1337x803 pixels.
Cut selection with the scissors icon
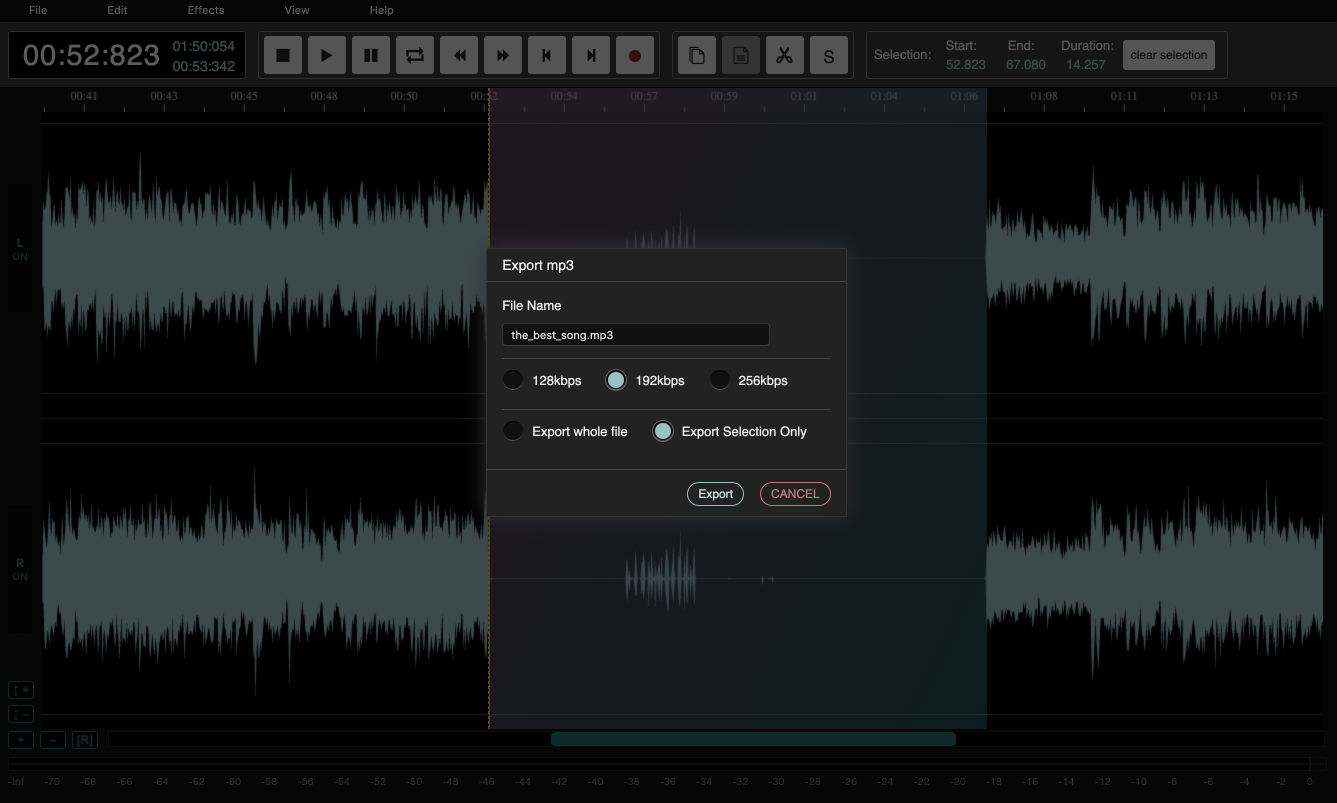784,55
